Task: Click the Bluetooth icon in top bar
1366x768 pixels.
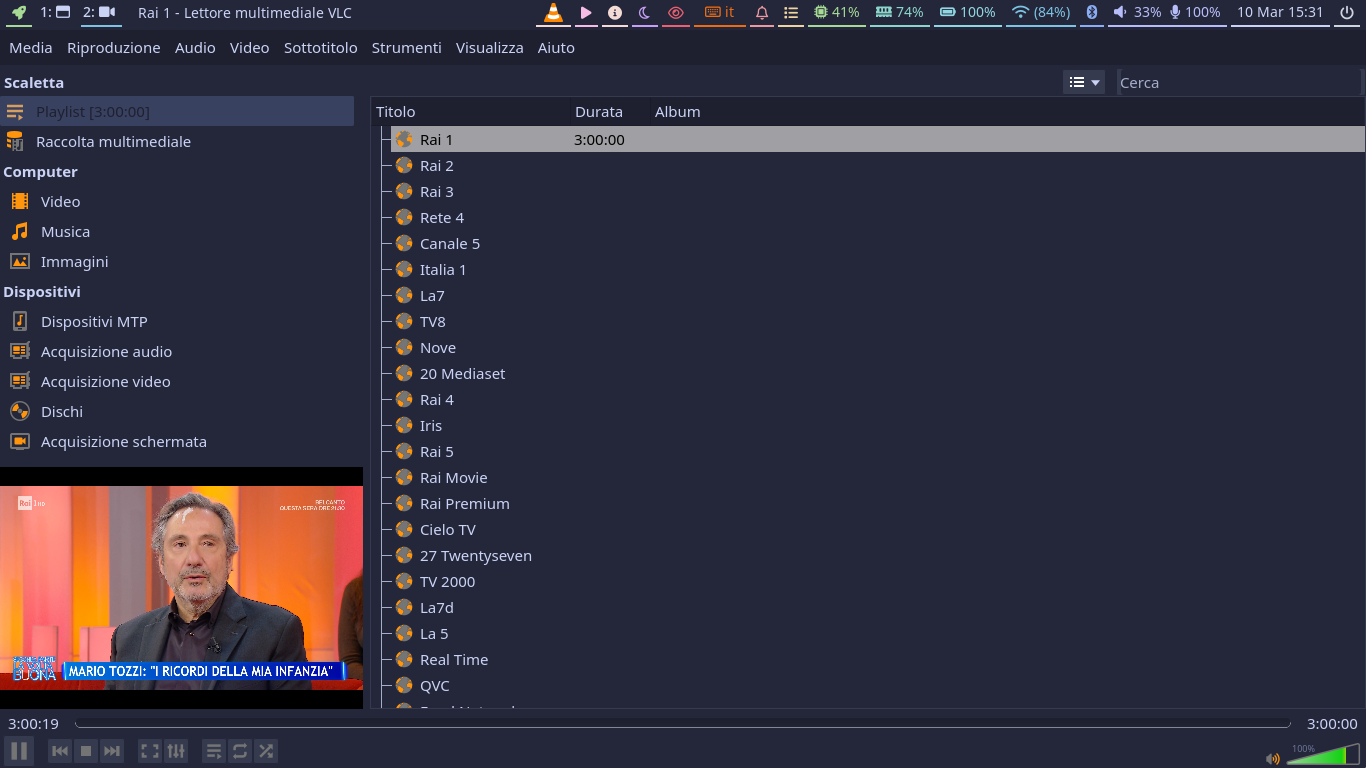Action: 1092,12
